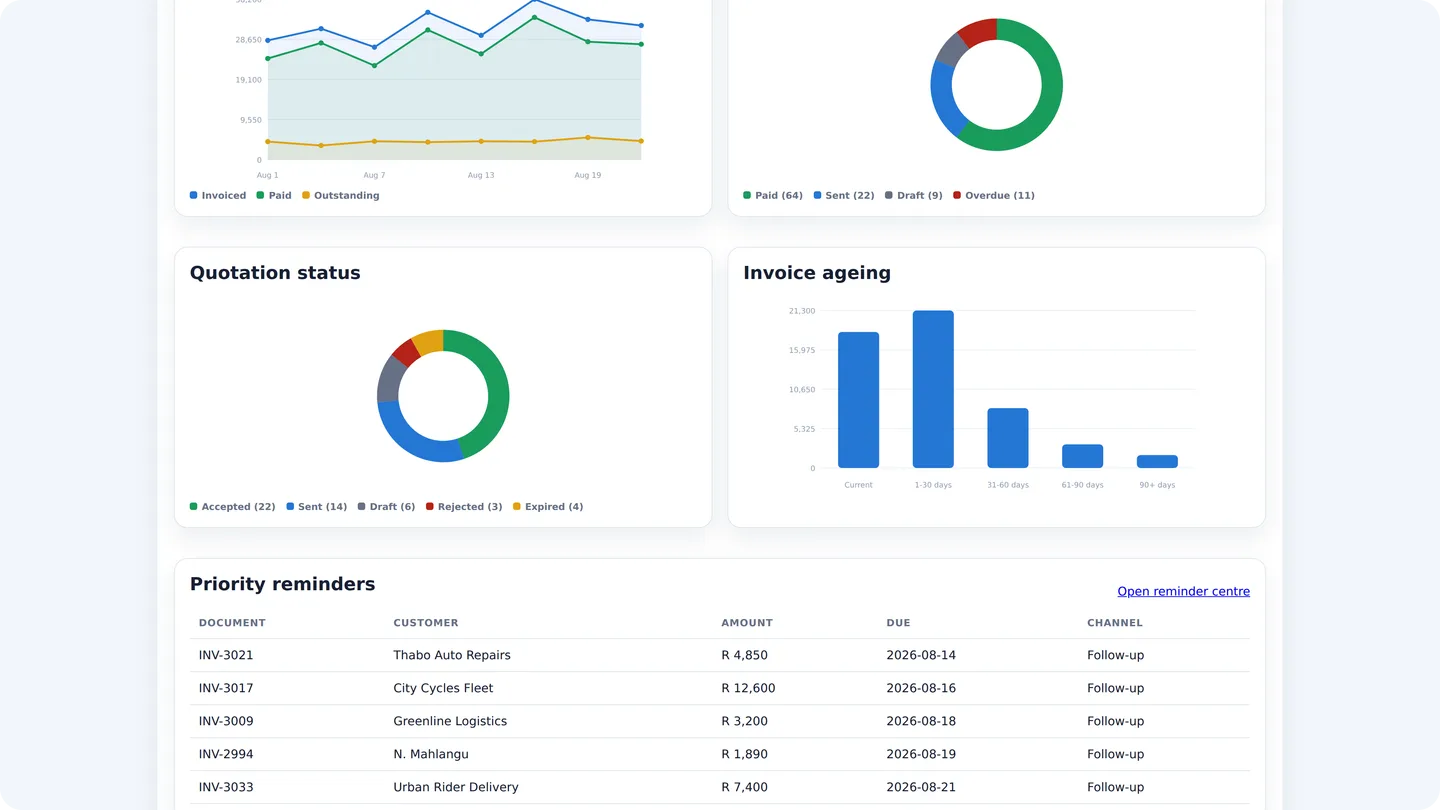
Task: Click the due date 2026-08-18
Action: 921,721
